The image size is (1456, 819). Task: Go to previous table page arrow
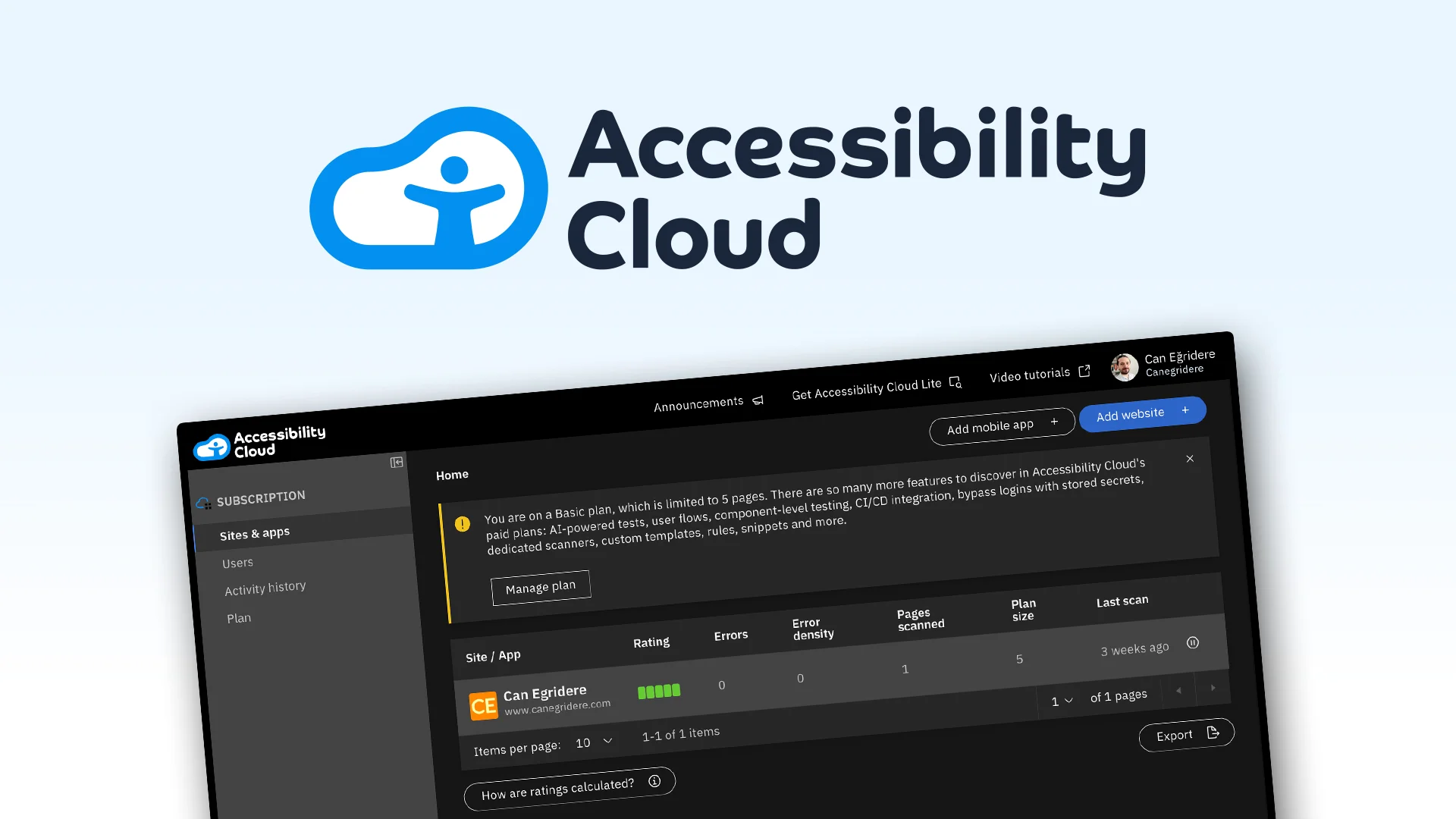point(1178,690)
